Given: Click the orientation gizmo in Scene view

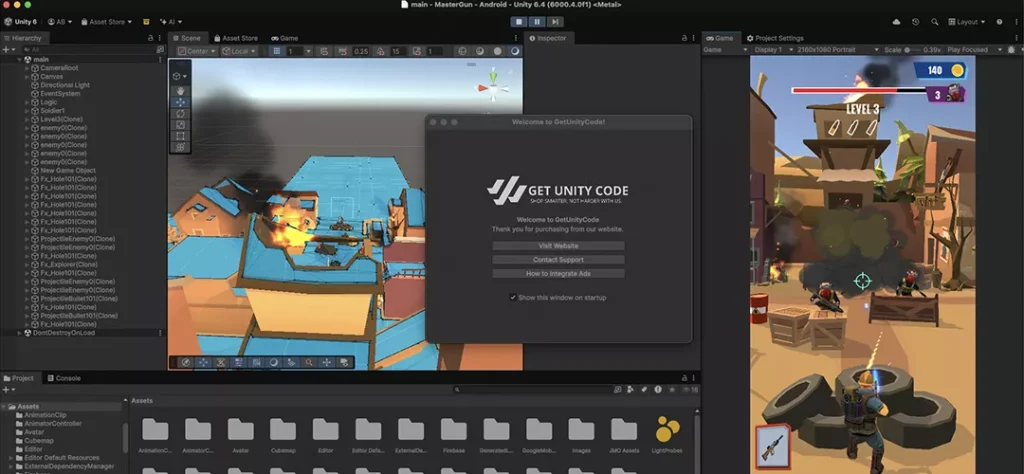Looking at the screenshot, I should [493, 87].
